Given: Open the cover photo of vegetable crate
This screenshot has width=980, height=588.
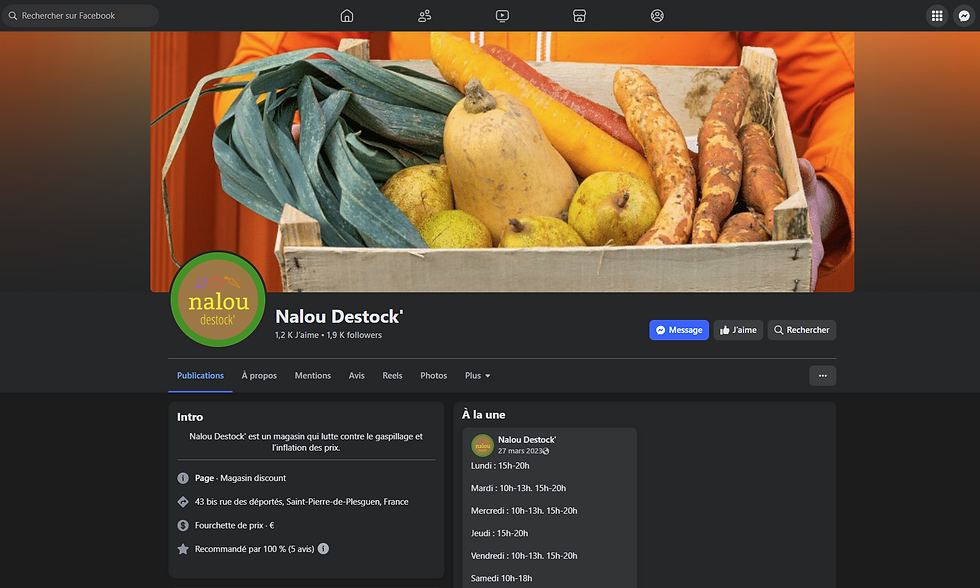Looking at the screenshot, I should coord(502,161).
